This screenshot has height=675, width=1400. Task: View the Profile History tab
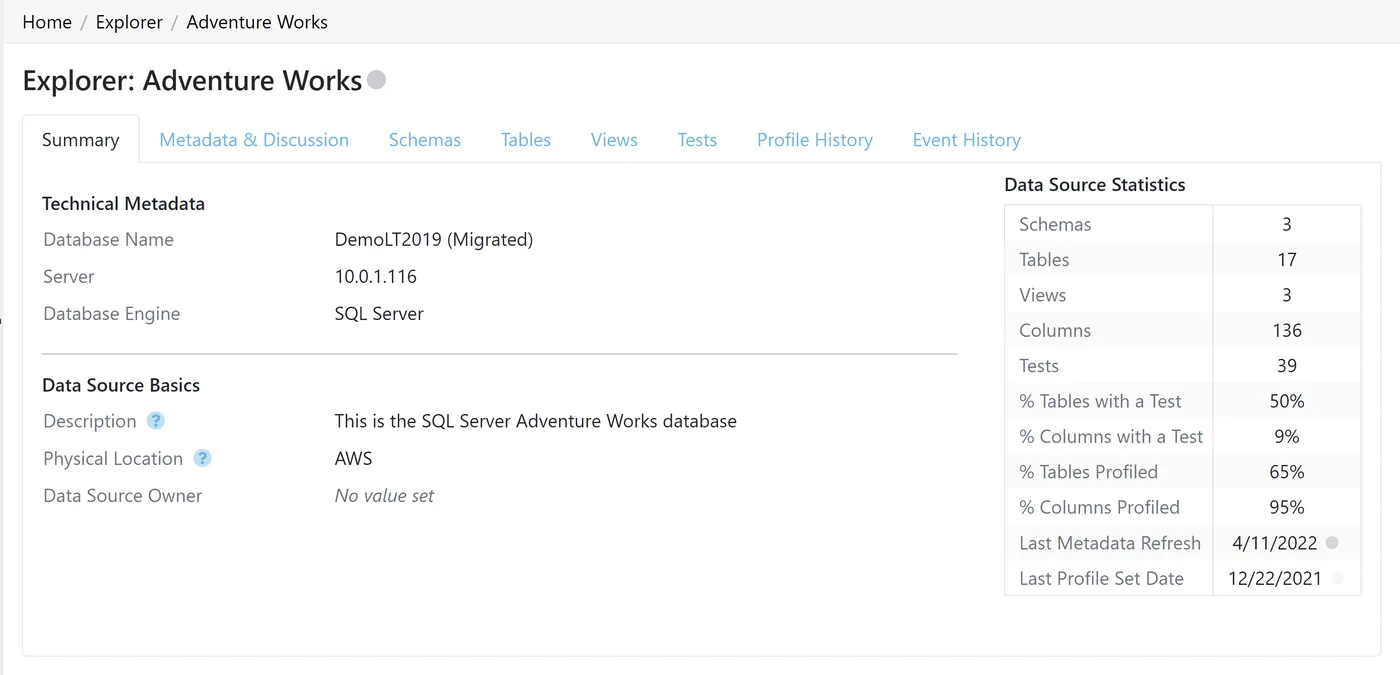pyautogui.click(x=815, y=140)
